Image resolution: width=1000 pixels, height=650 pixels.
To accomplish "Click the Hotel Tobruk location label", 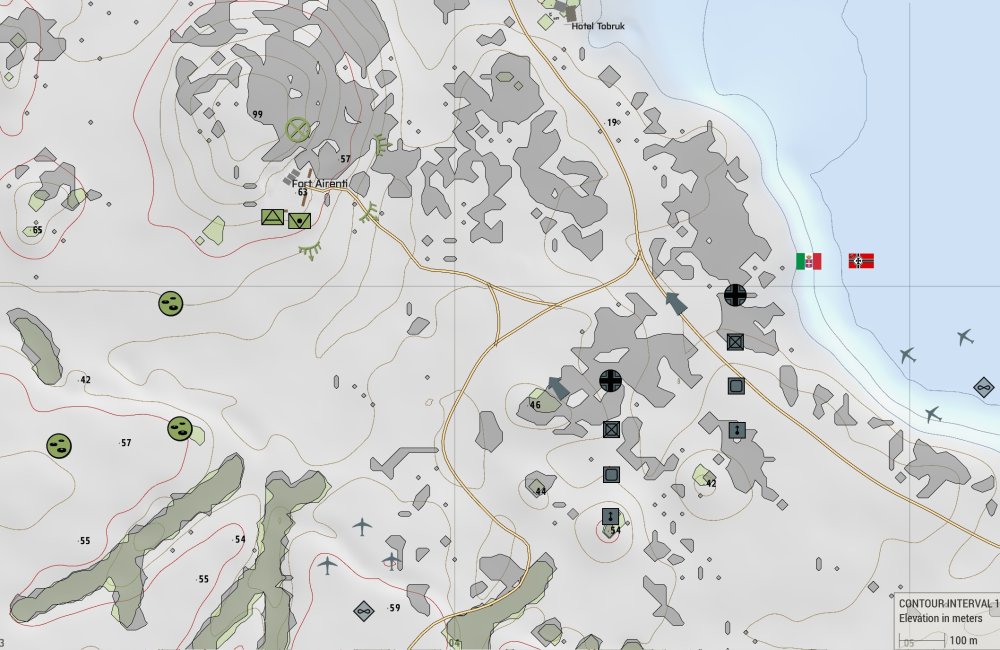I will coord(596,26).
